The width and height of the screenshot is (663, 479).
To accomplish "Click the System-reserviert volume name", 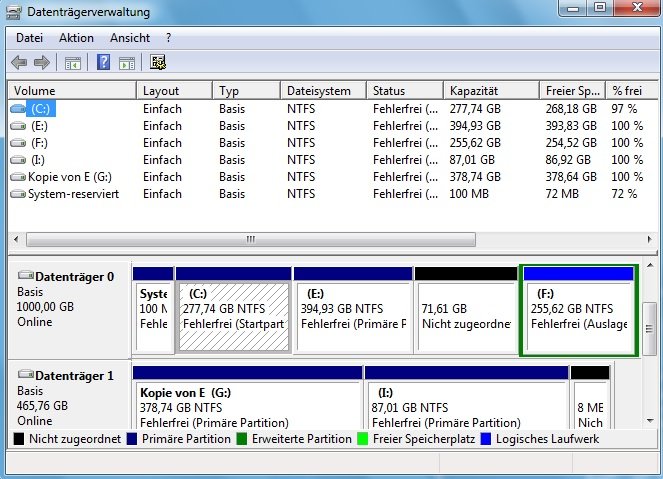I will pos(74,194).
